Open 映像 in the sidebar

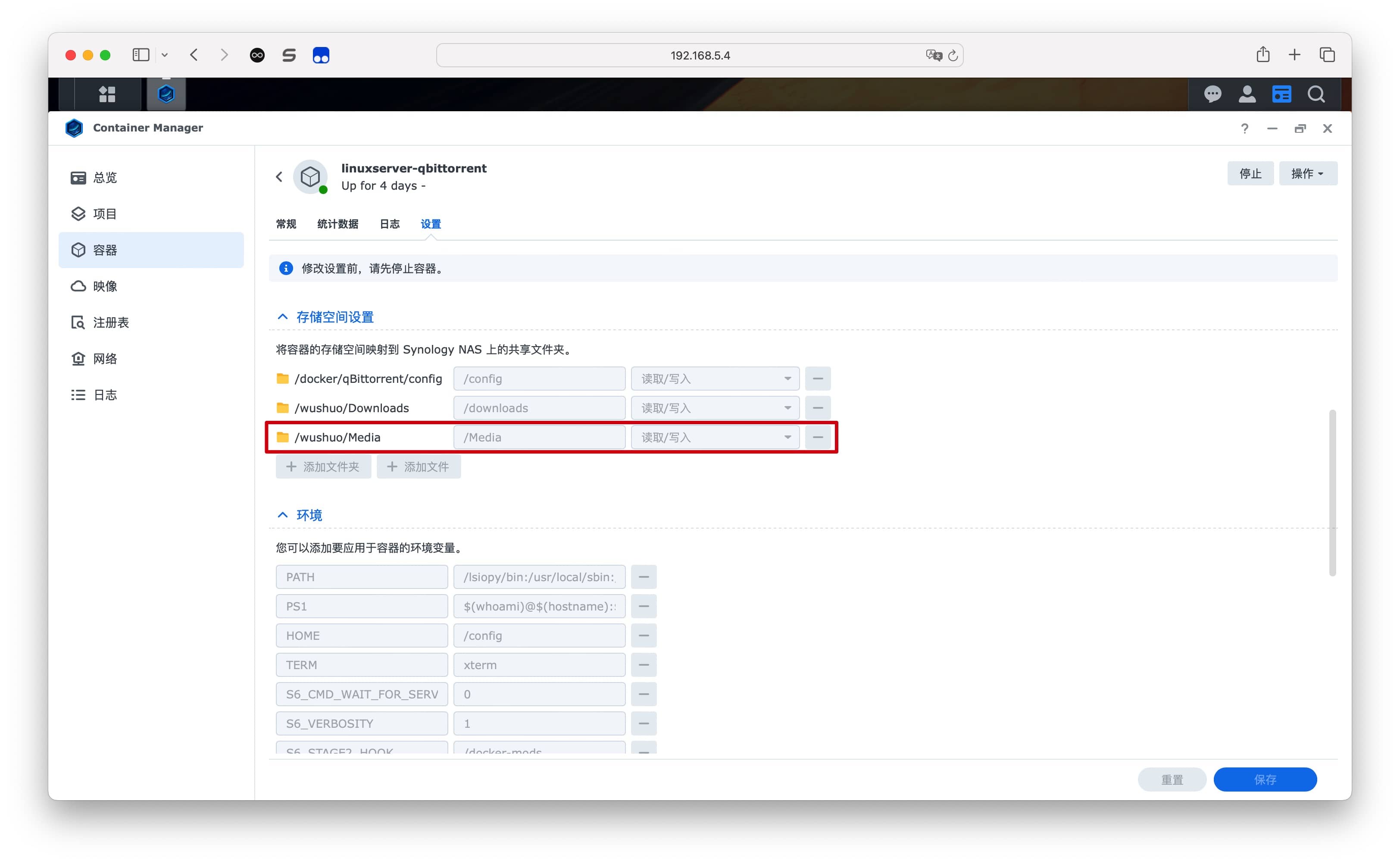click(x=151, y=286)
